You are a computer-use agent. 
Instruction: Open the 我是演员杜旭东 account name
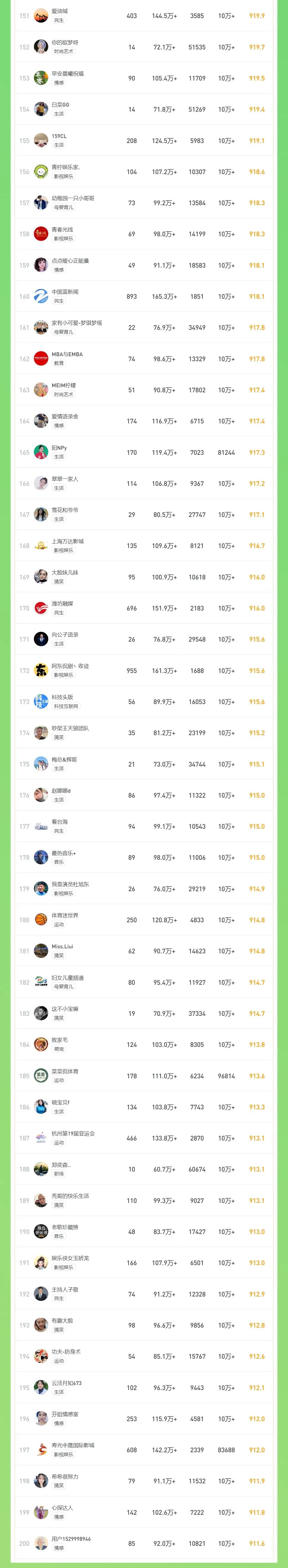pos(70,884)
